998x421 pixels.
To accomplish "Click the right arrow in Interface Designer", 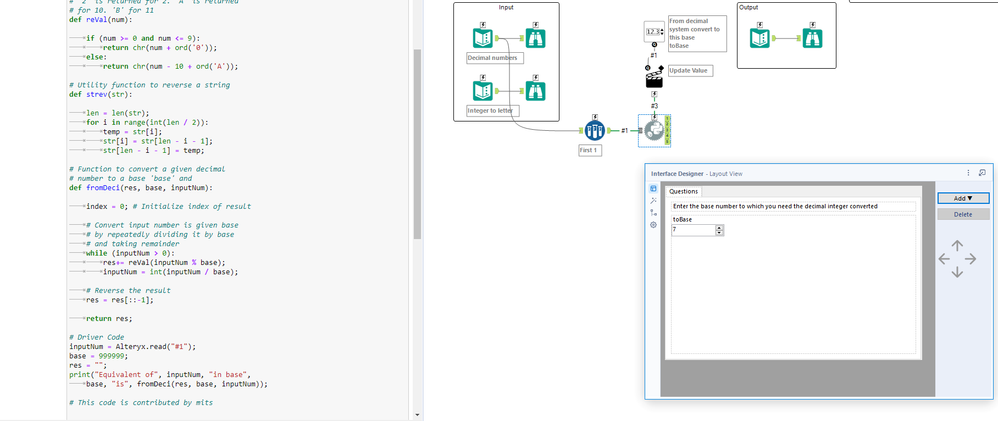I will coord(971,259).
